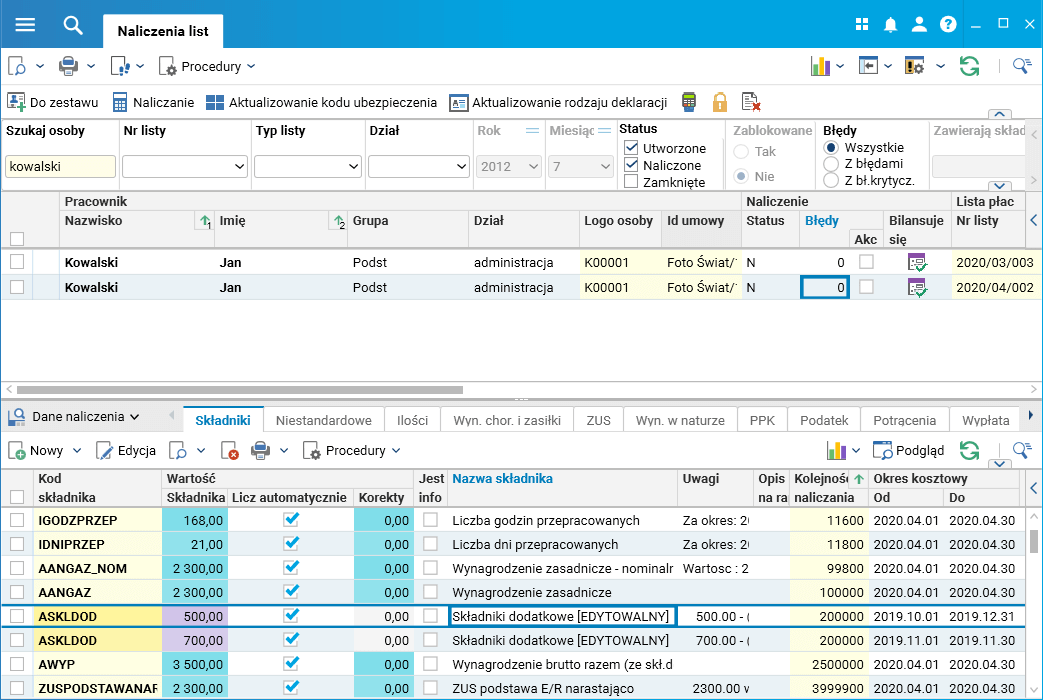This screenshot has width=1043, height=700.
Task: Click the Bilansuje się icon for list 2020/03/003
Action: [917, 262]
